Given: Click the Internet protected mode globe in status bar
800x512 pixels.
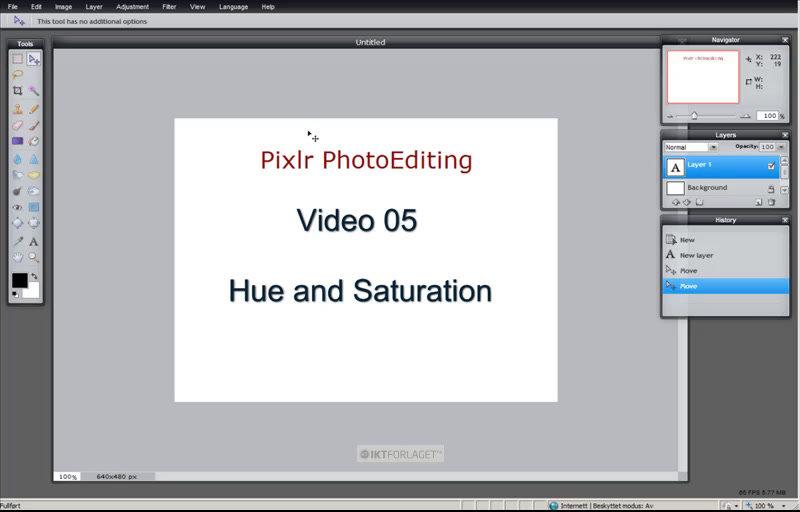Looking at the screenshot, I should (x=554, y=506).
